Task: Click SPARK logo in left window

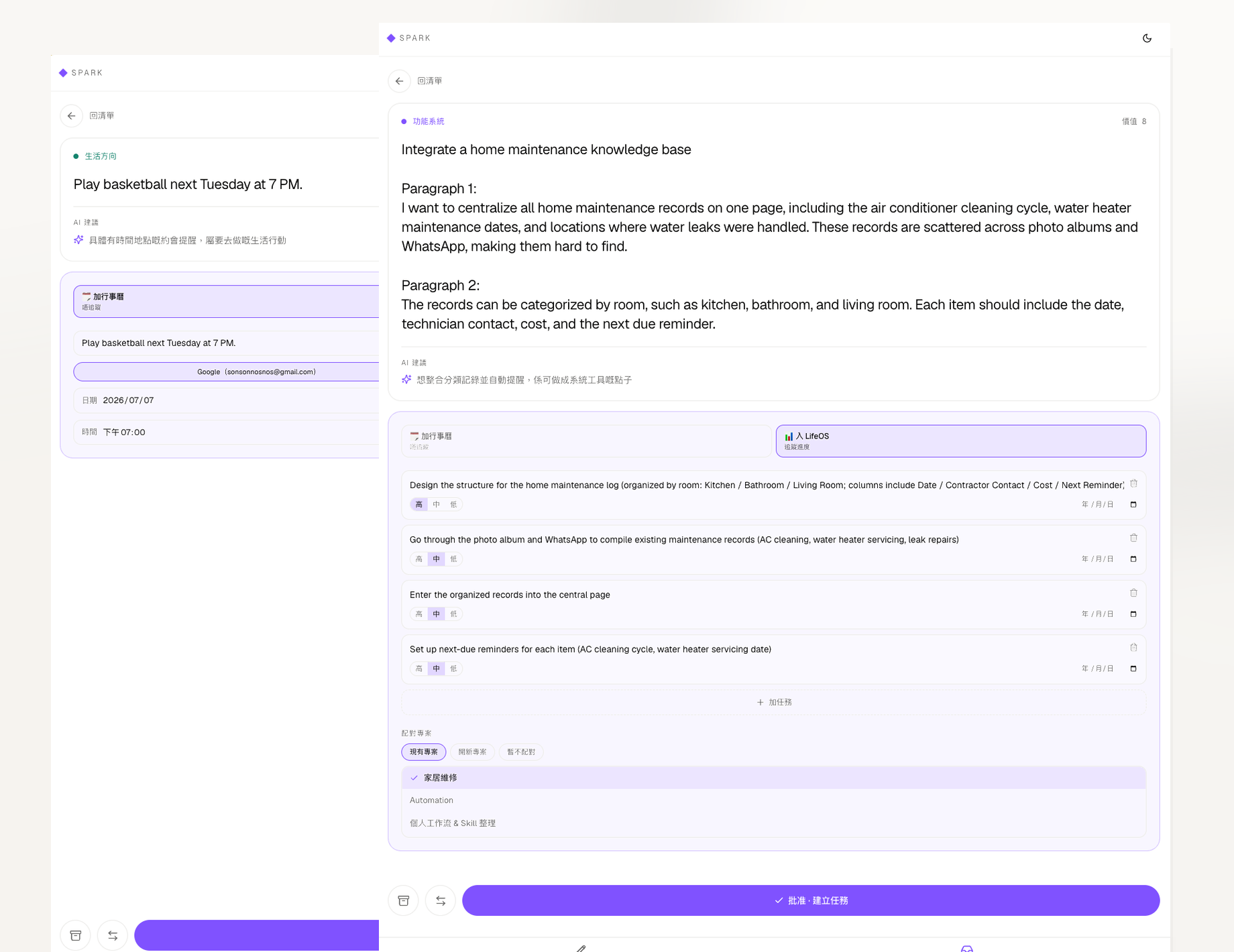Action: (x=80, y=73)
